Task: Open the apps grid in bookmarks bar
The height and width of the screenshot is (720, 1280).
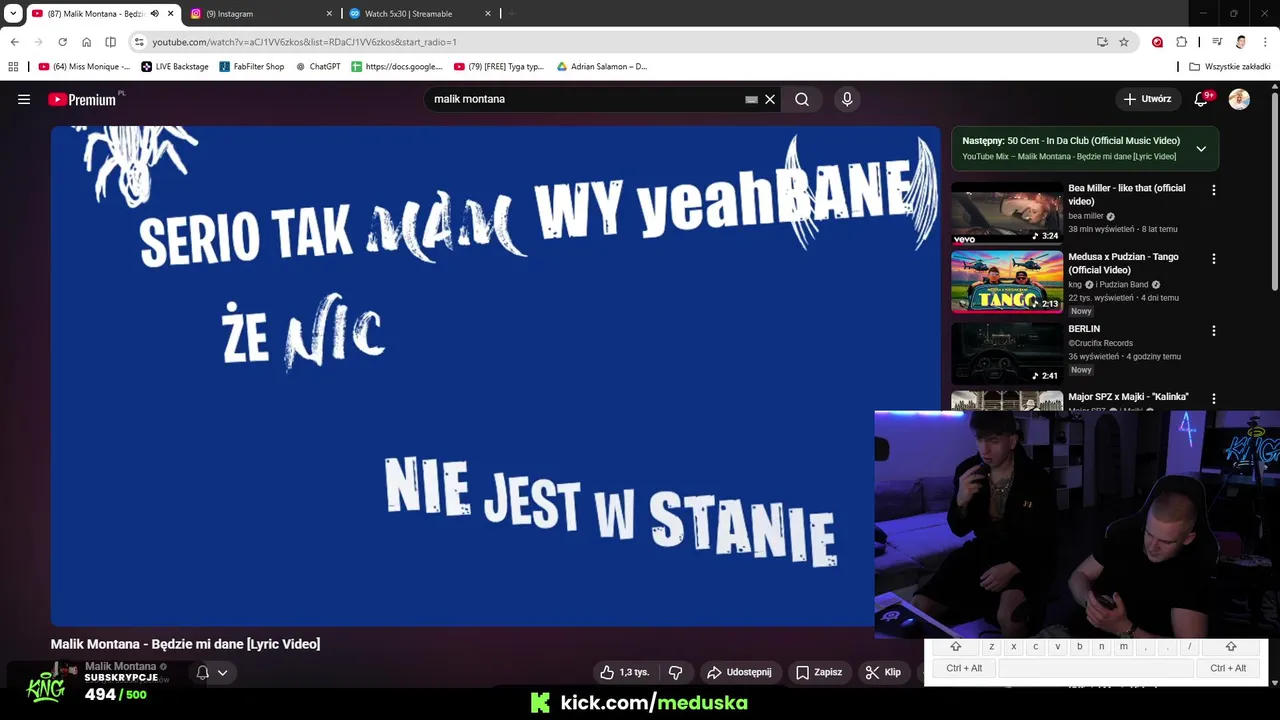Action: click(13, 67)
